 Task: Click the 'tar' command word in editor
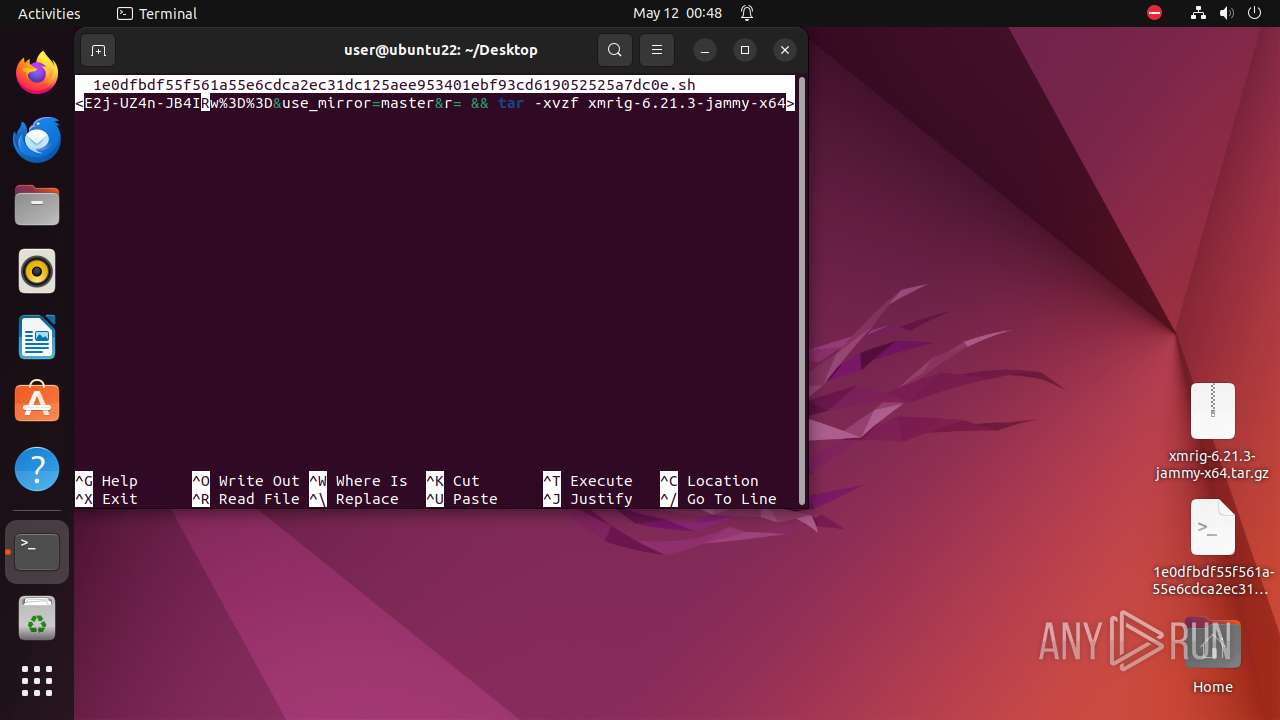pos(511,103)
